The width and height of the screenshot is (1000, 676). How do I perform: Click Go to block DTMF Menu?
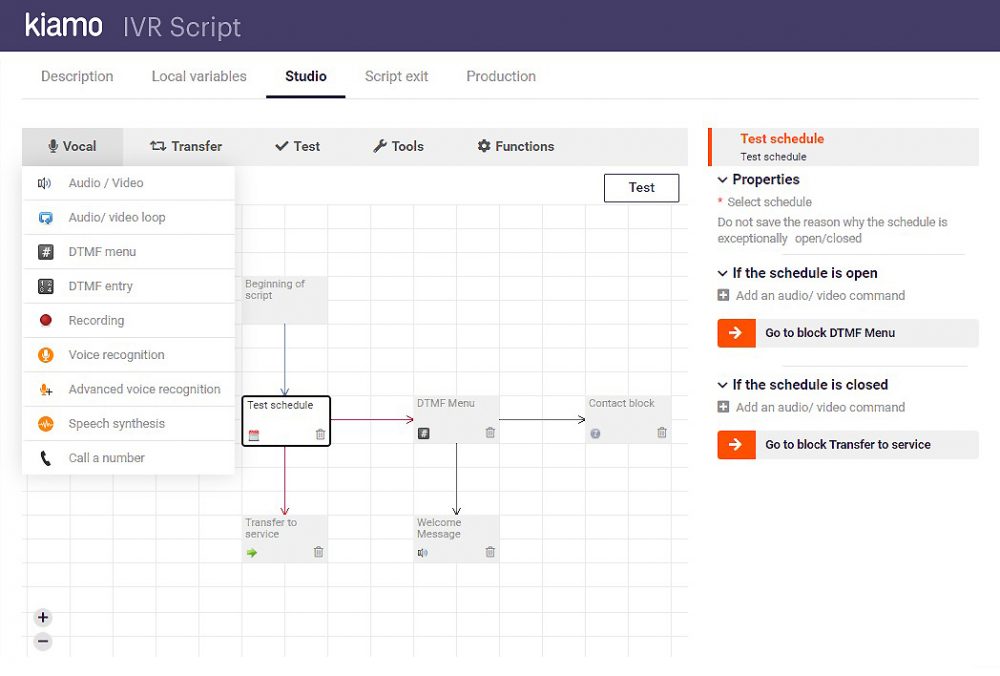848,333
